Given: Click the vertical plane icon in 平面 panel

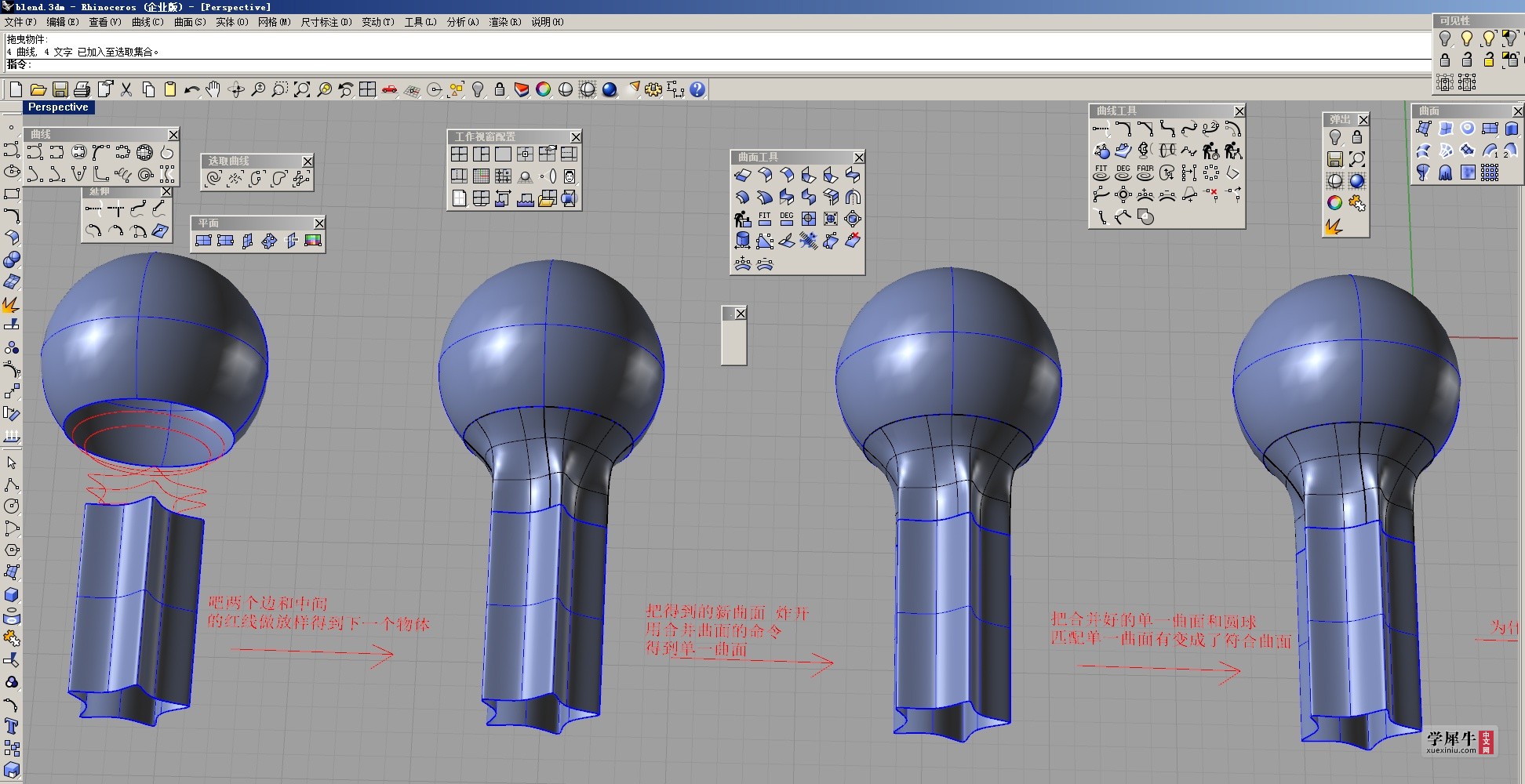Looking at the screenshot, I should tap(247, 241).
